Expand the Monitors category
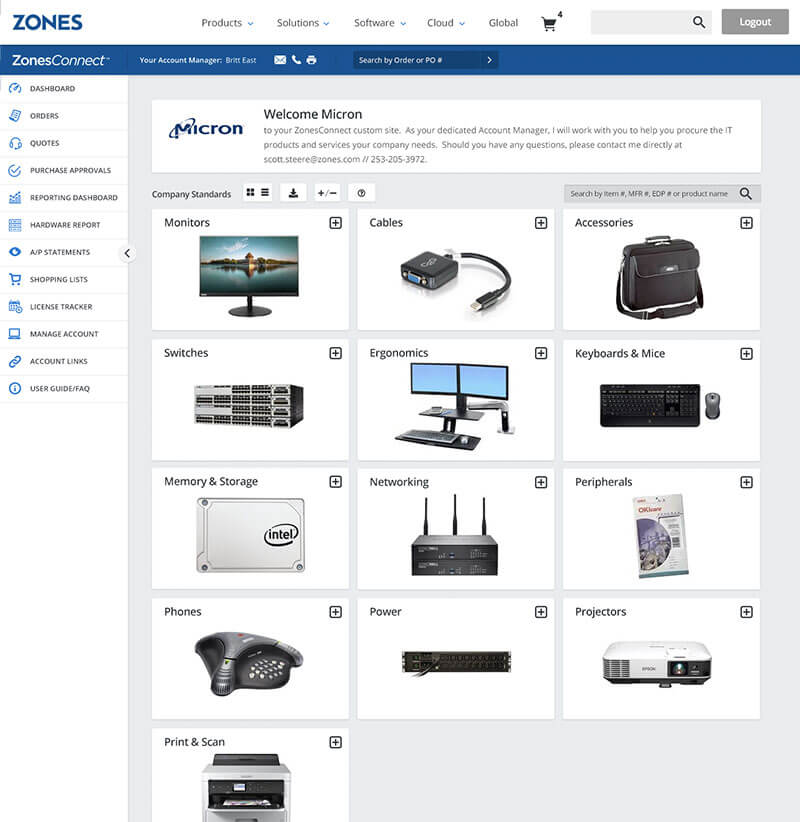 coord(336,223)
